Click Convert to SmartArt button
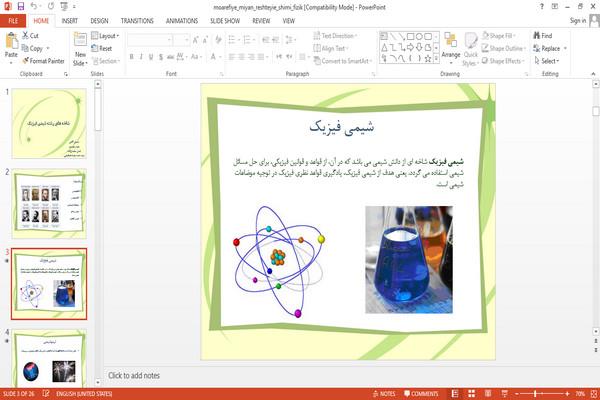Screen dimensions: 600x400 pyautogui.click(x=343, y=61)
